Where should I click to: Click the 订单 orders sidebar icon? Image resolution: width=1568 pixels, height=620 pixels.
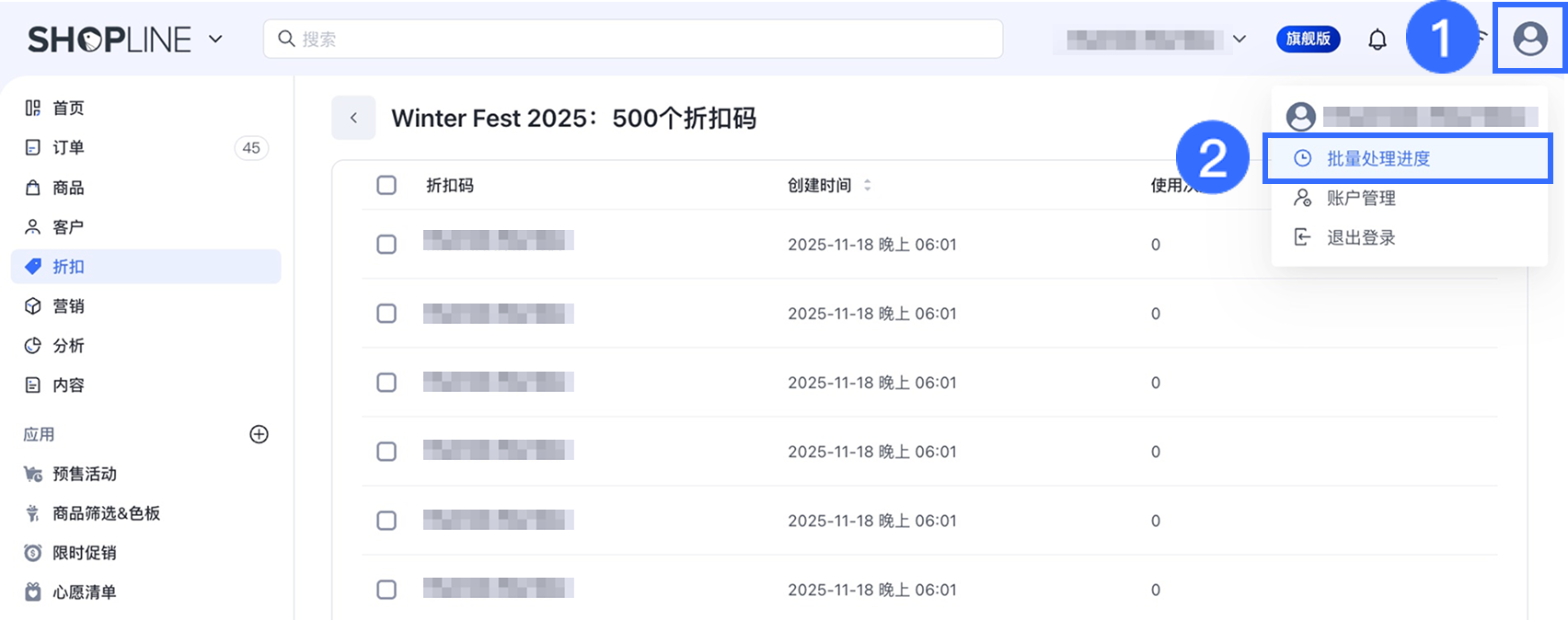tap(33, 148)
